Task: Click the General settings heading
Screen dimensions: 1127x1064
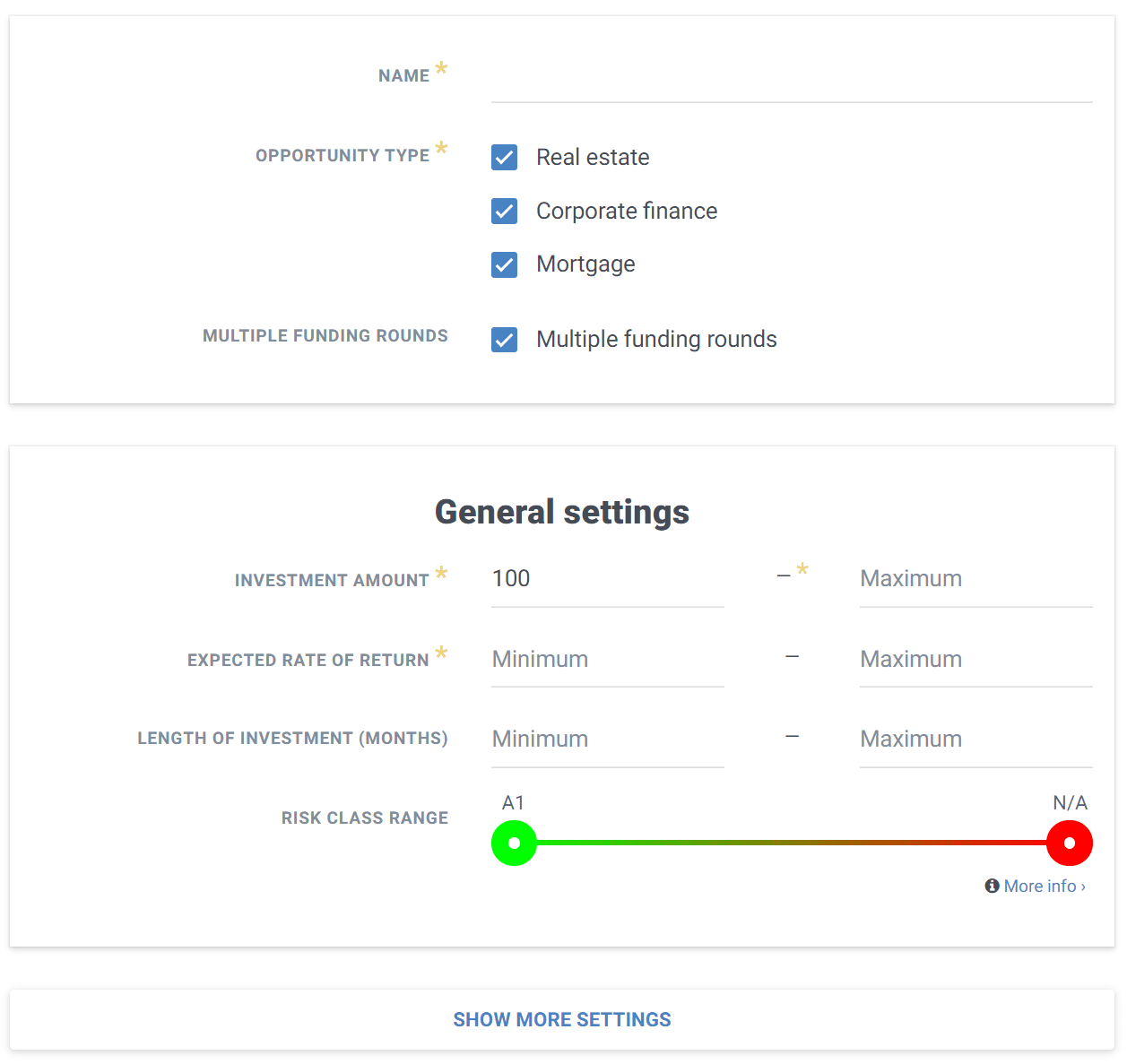Action: [562, 512]
